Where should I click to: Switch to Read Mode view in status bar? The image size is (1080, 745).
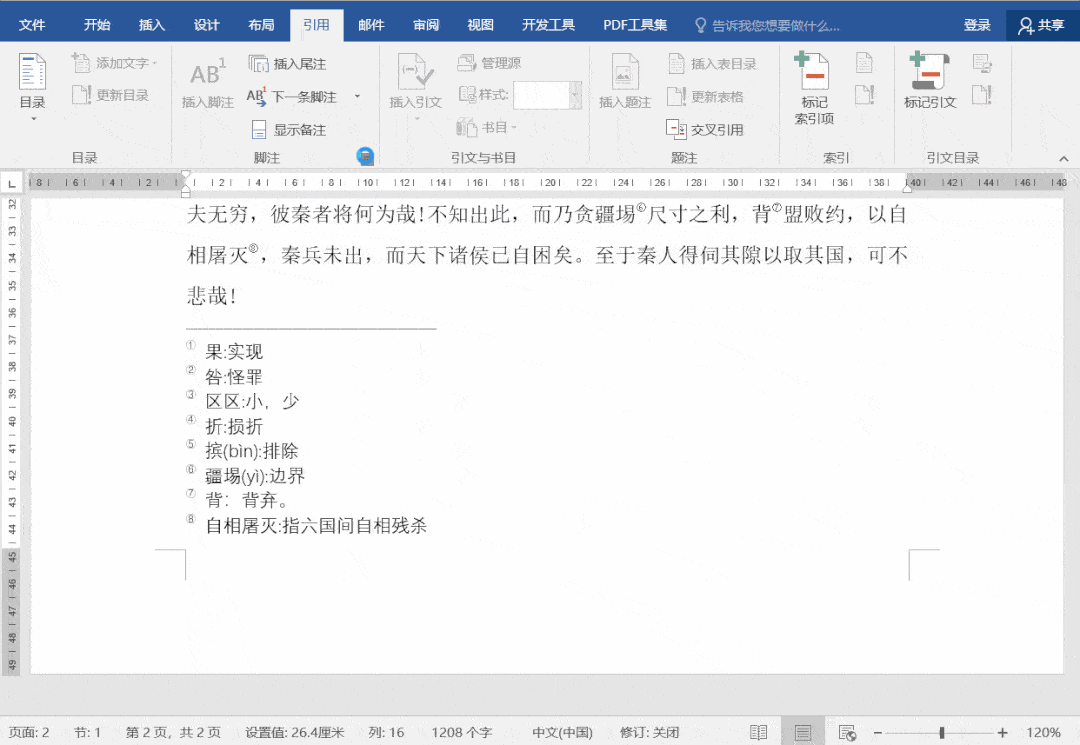759,732
